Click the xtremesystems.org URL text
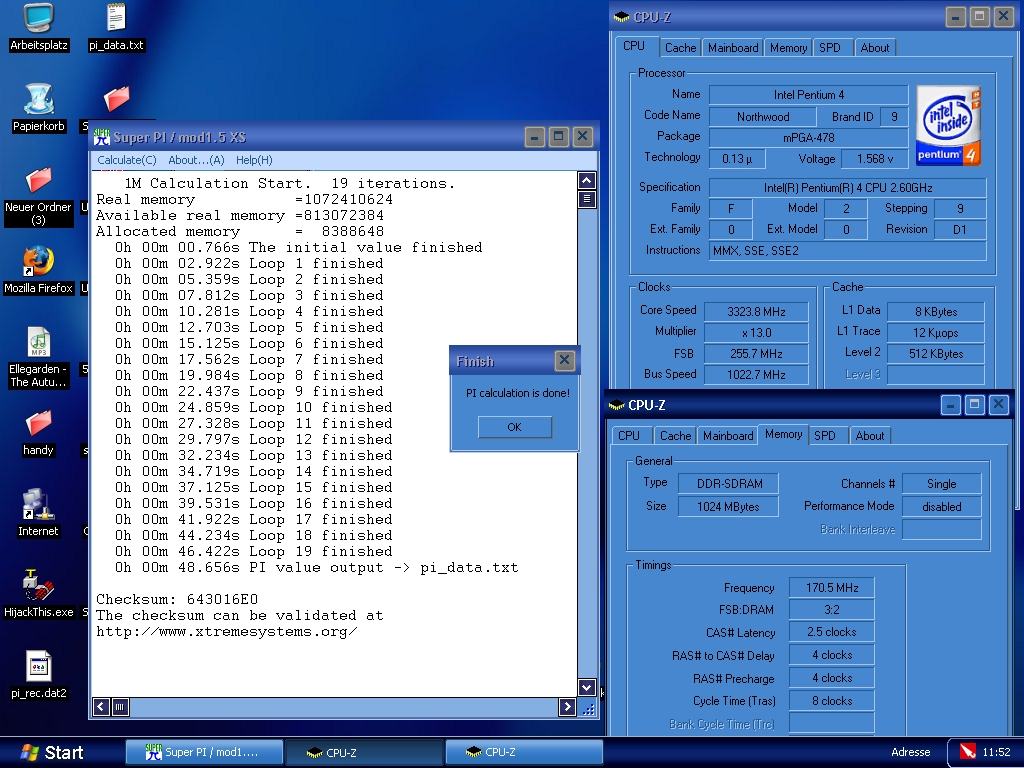Viewport: 1024px width, 768px height. pos(227,632)
